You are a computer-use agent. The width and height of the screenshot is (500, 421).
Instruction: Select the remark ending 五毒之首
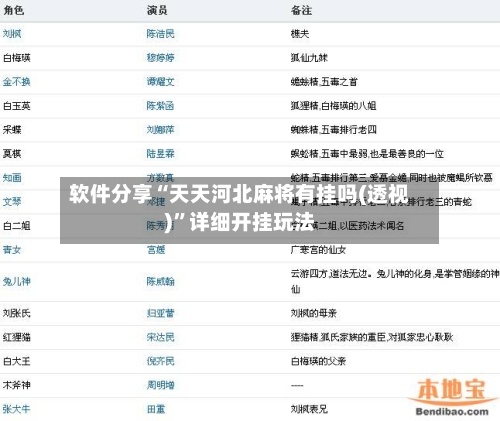point(324,82)
